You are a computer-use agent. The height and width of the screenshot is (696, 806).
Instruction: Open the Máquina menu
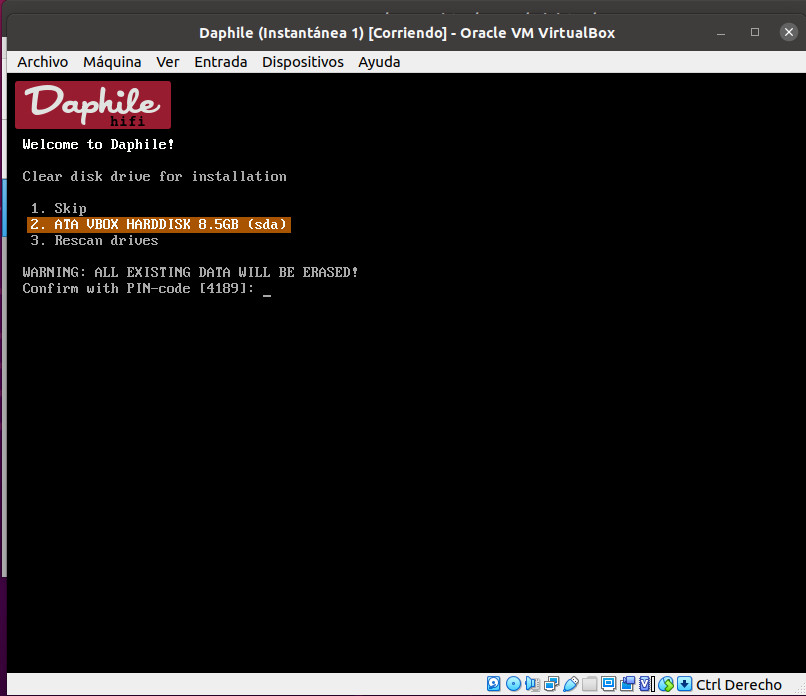point(112,62)
